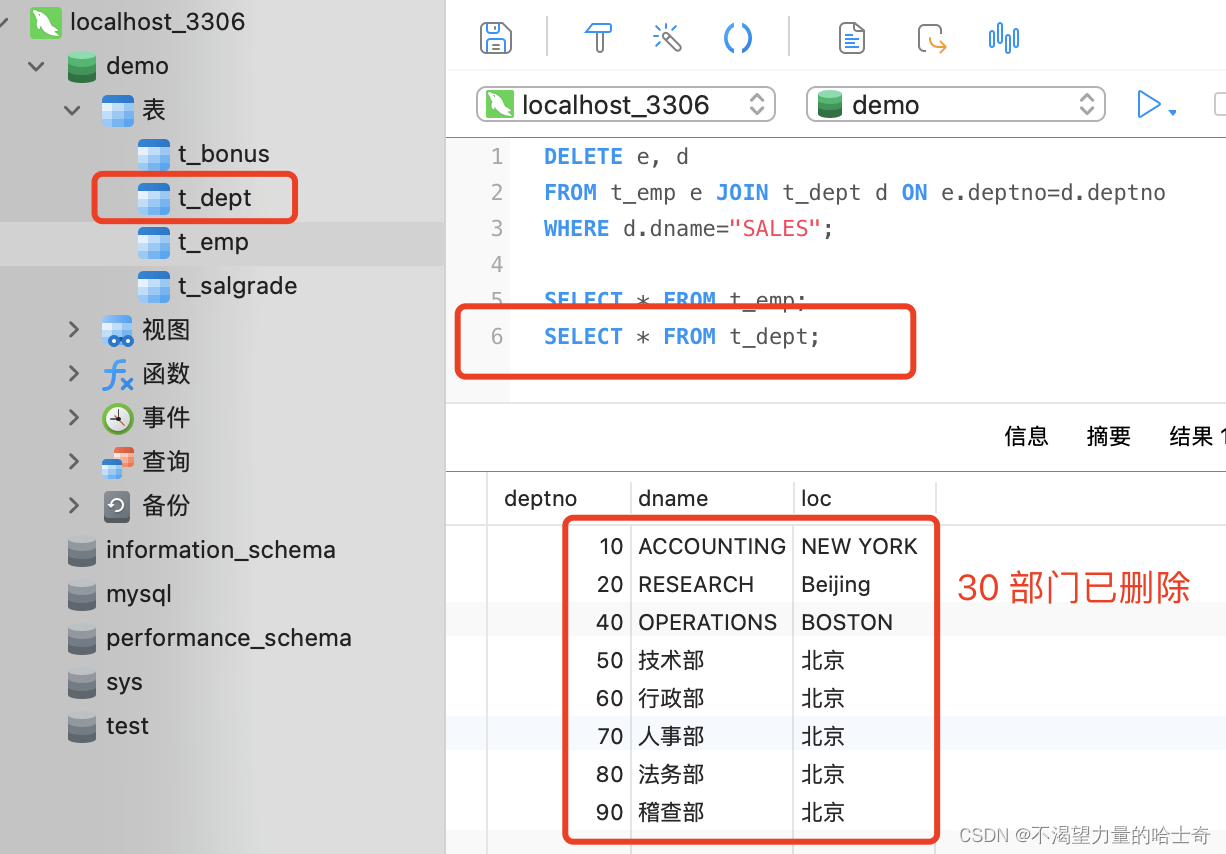Switch to the 信息 tab
This screenshot has width=1226, height=854.
(x=1026, y=436)
